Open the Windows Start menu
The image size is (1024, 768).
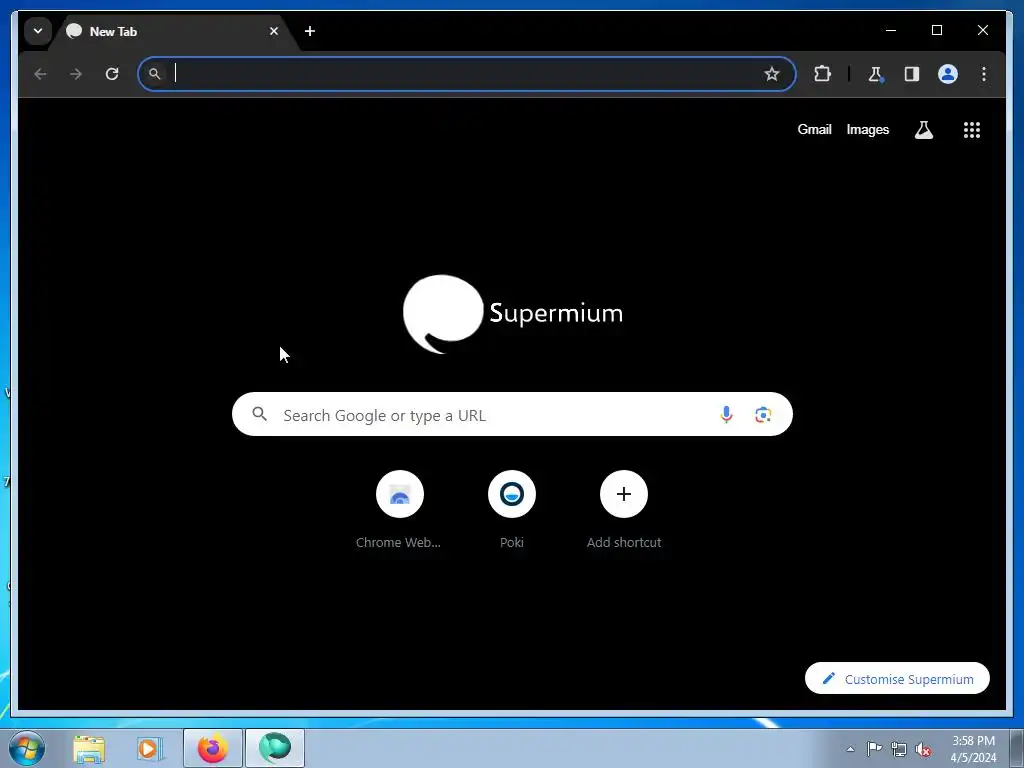click(x=26, y=748)
